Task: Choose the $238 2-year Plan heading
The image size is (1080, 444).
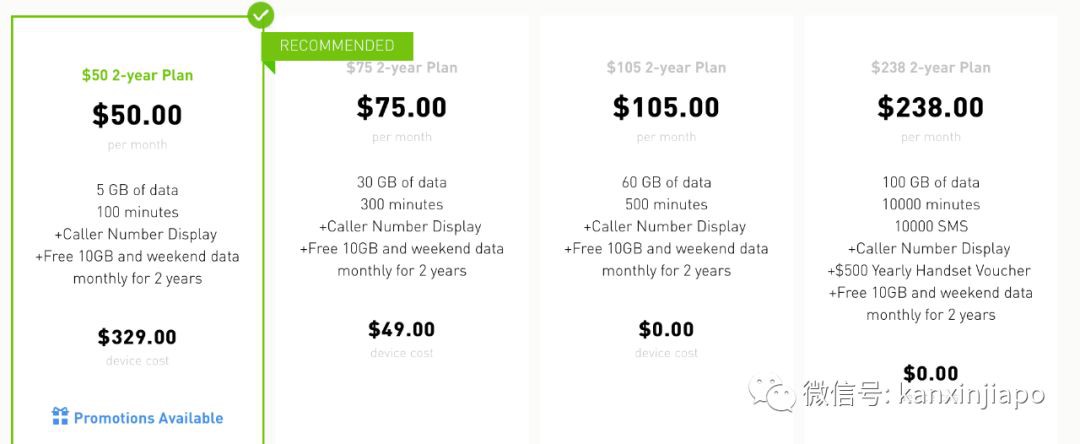Action: pos(930,68)
